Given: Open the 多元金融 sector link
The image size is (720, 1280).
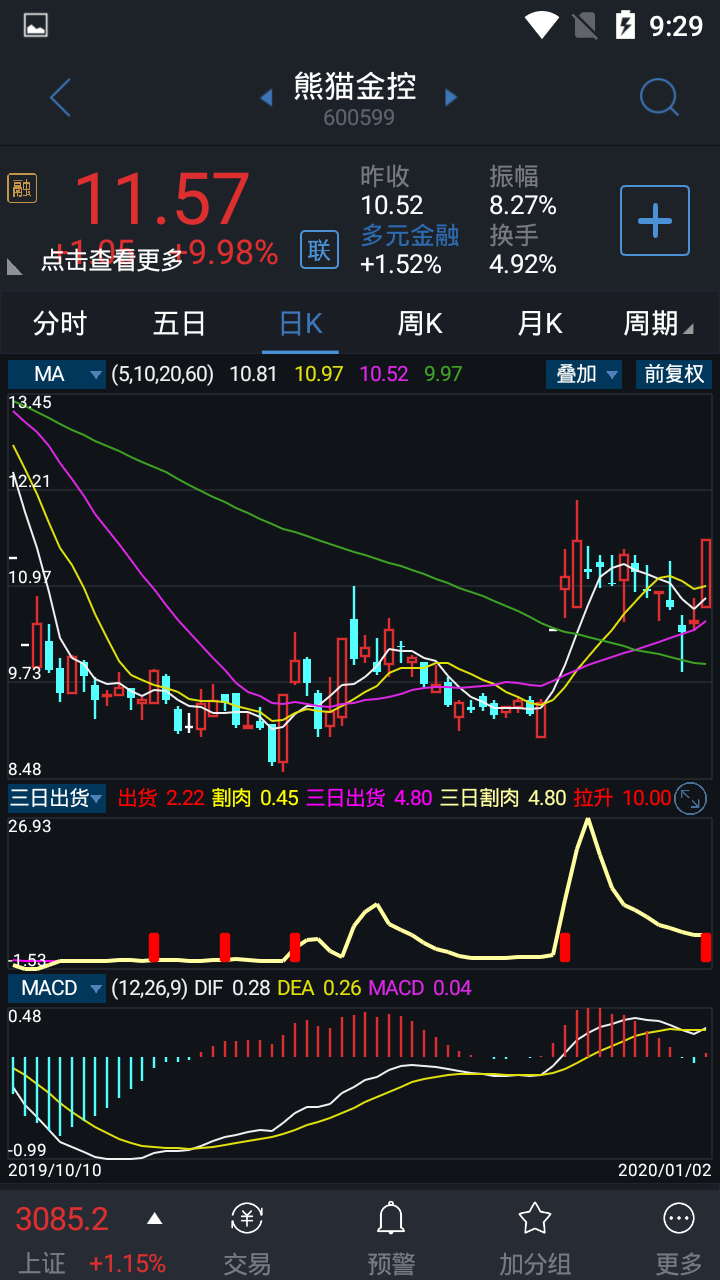Looking at the screenshot, I should pos(410,235).
